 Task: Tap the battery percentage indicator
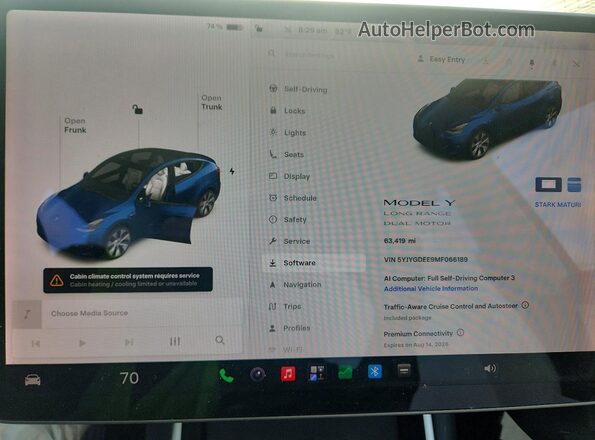point(225,27)
